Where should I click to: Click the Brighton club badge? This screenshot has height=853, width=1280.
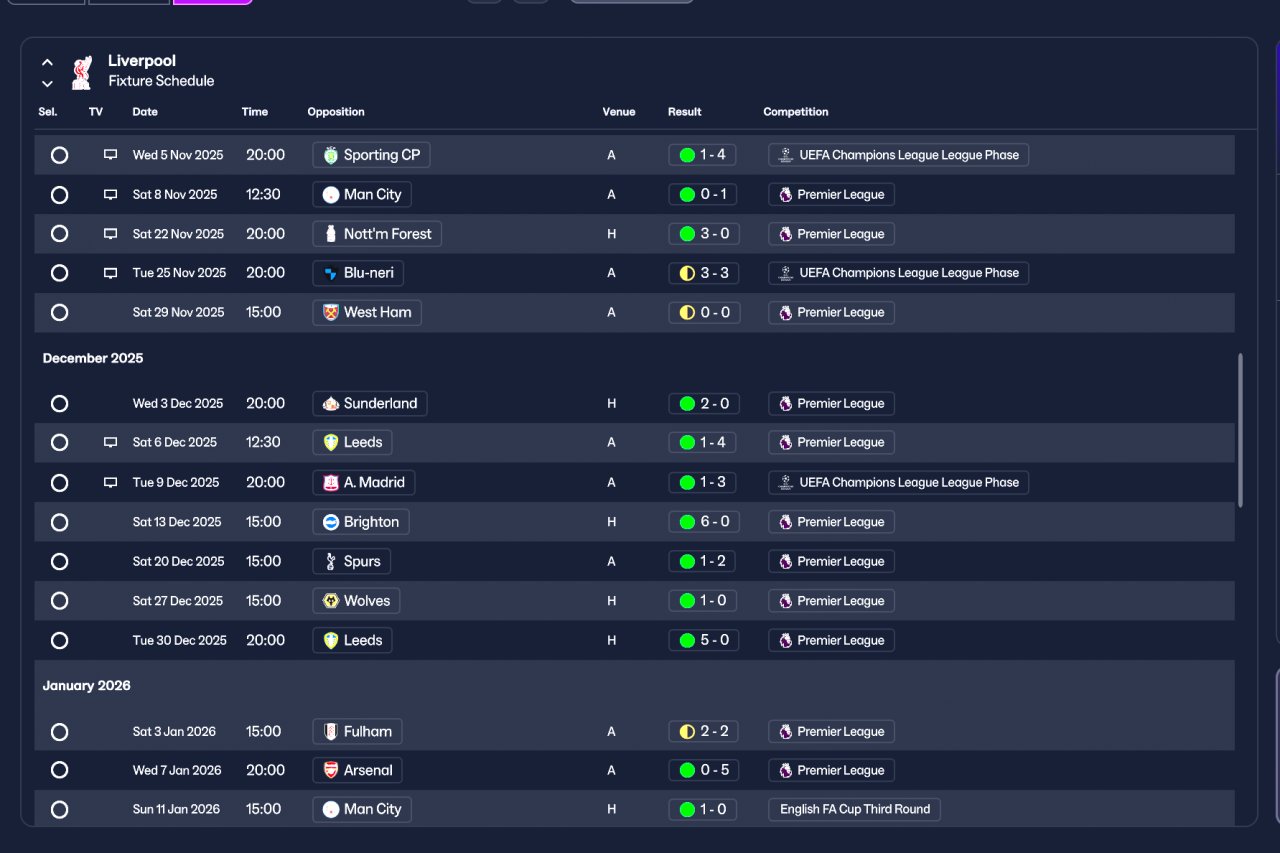pyautogui.click(x=331, y=522)
